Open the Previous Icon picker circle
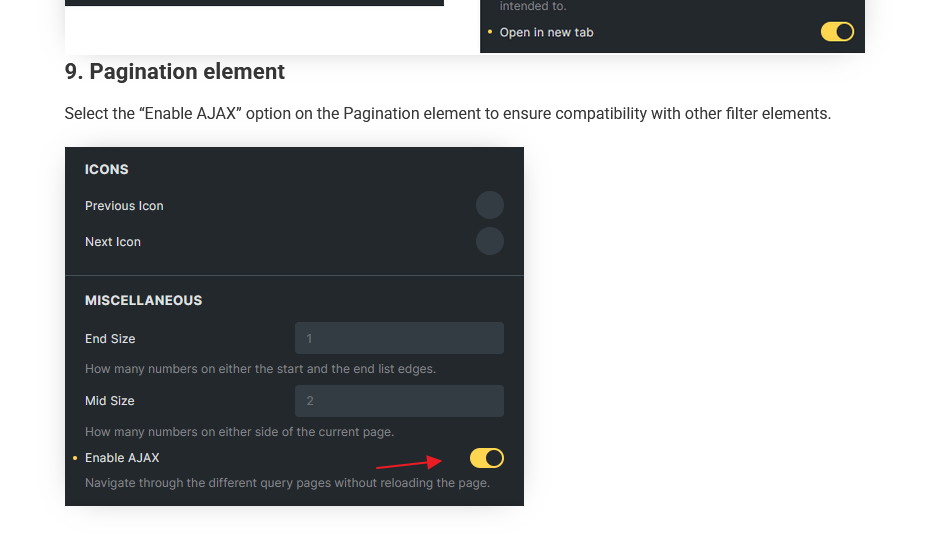The height and width of the screenshot is (545, 949). [x=489, y=206]
